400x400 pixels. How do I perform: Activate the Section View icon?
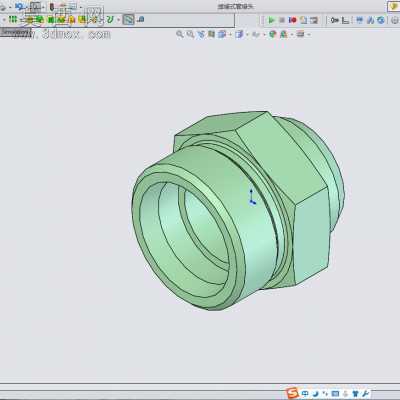pos(211,34)
